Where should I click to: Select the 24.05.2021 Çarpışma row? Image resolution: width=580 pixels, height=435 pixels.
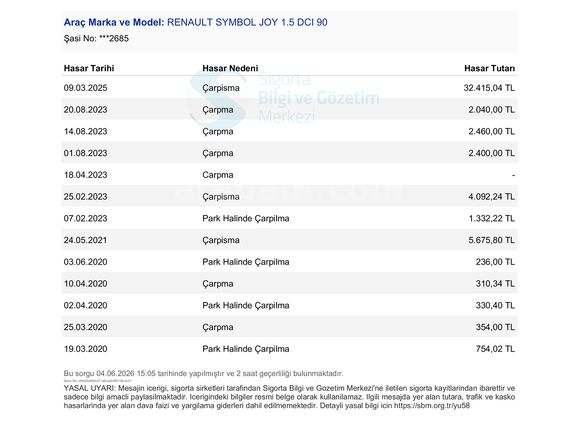tap(289, 240)
